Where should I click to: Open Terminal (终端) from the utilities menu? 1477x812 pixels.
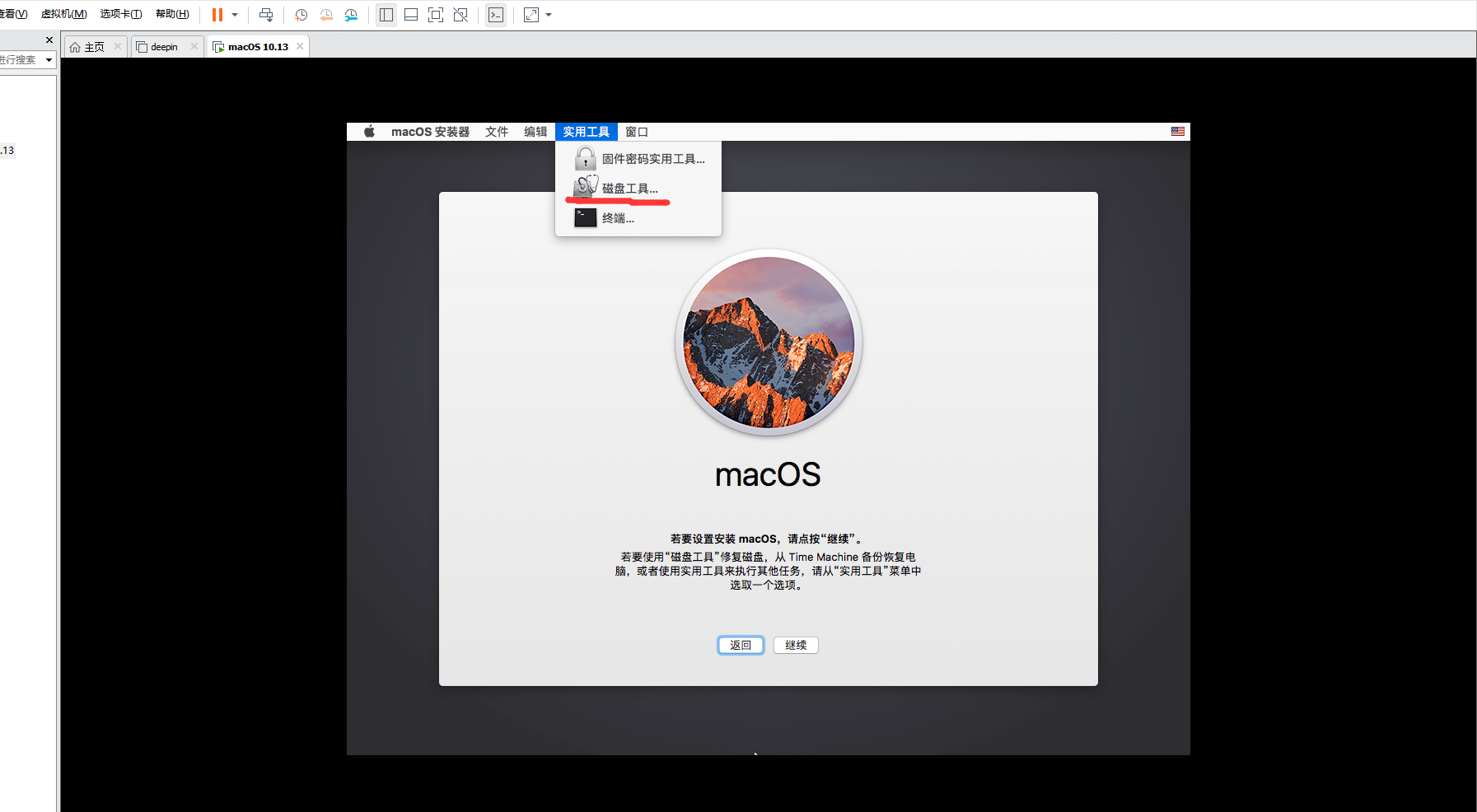coord(618,218)
